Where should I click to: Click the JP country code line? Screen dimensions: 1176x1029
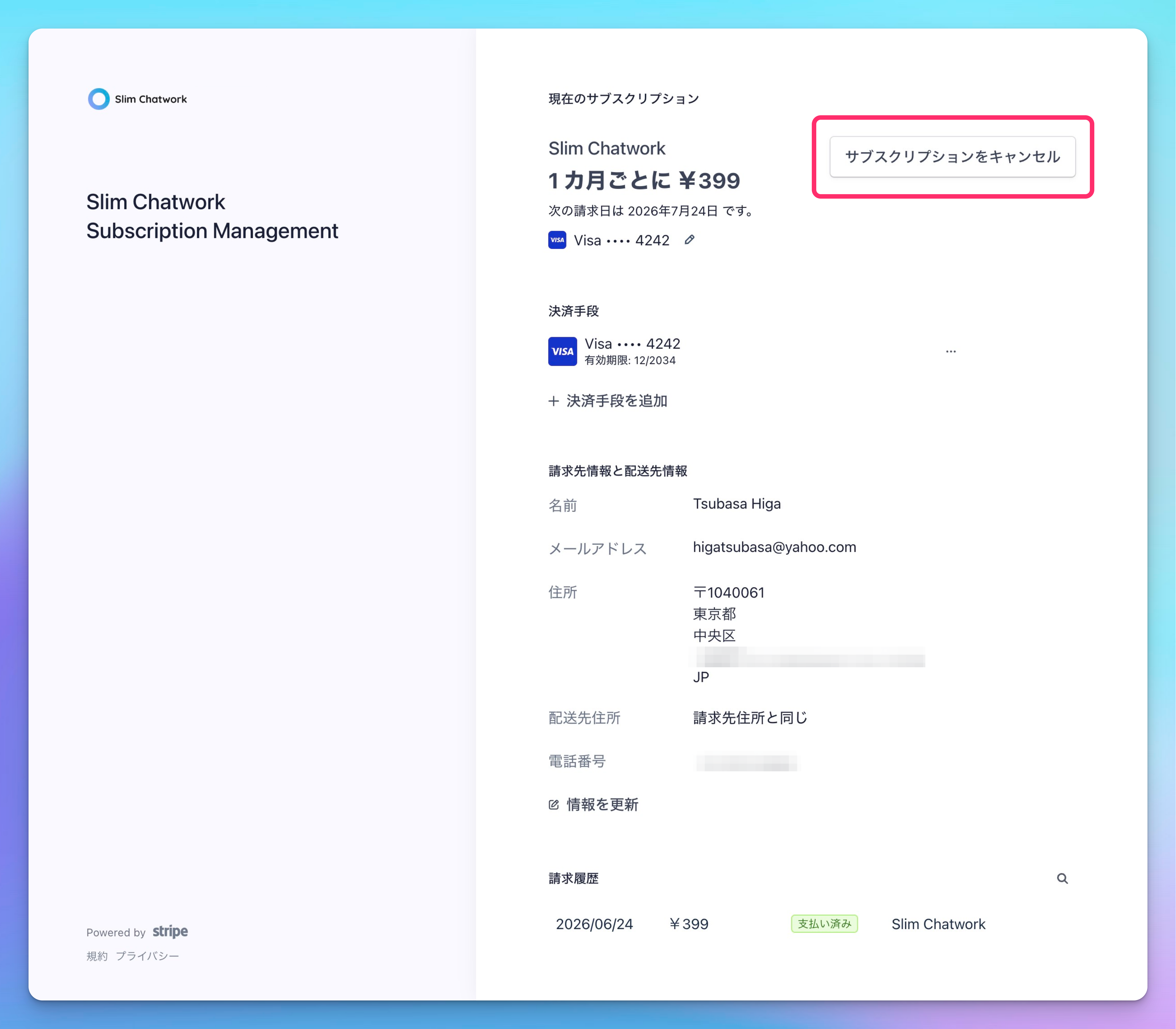[x=701, y=677]
